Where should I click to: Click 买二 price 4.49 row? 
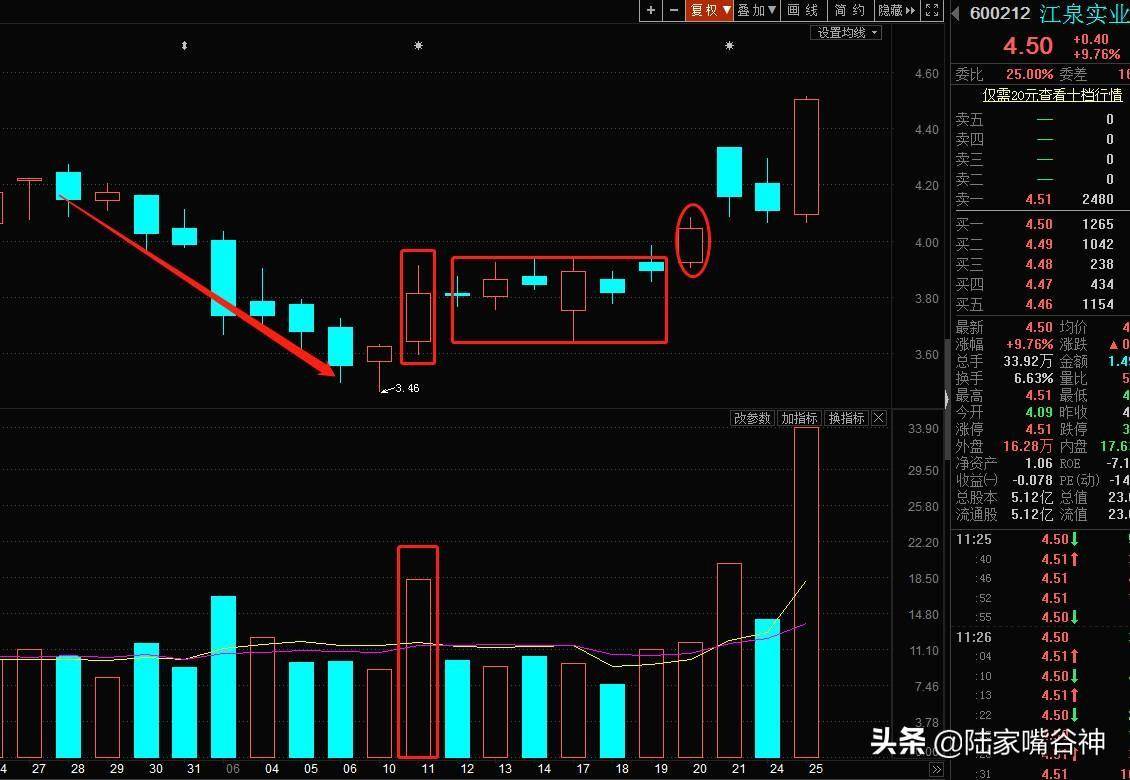pos(1038,244)
